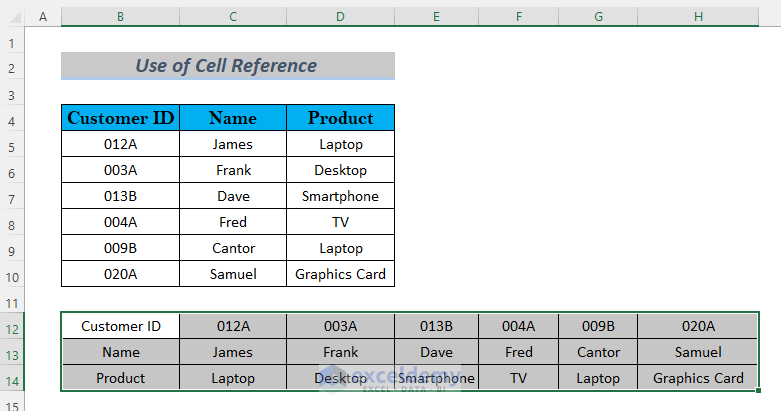Select cell James in row 5

pos(233,144)
